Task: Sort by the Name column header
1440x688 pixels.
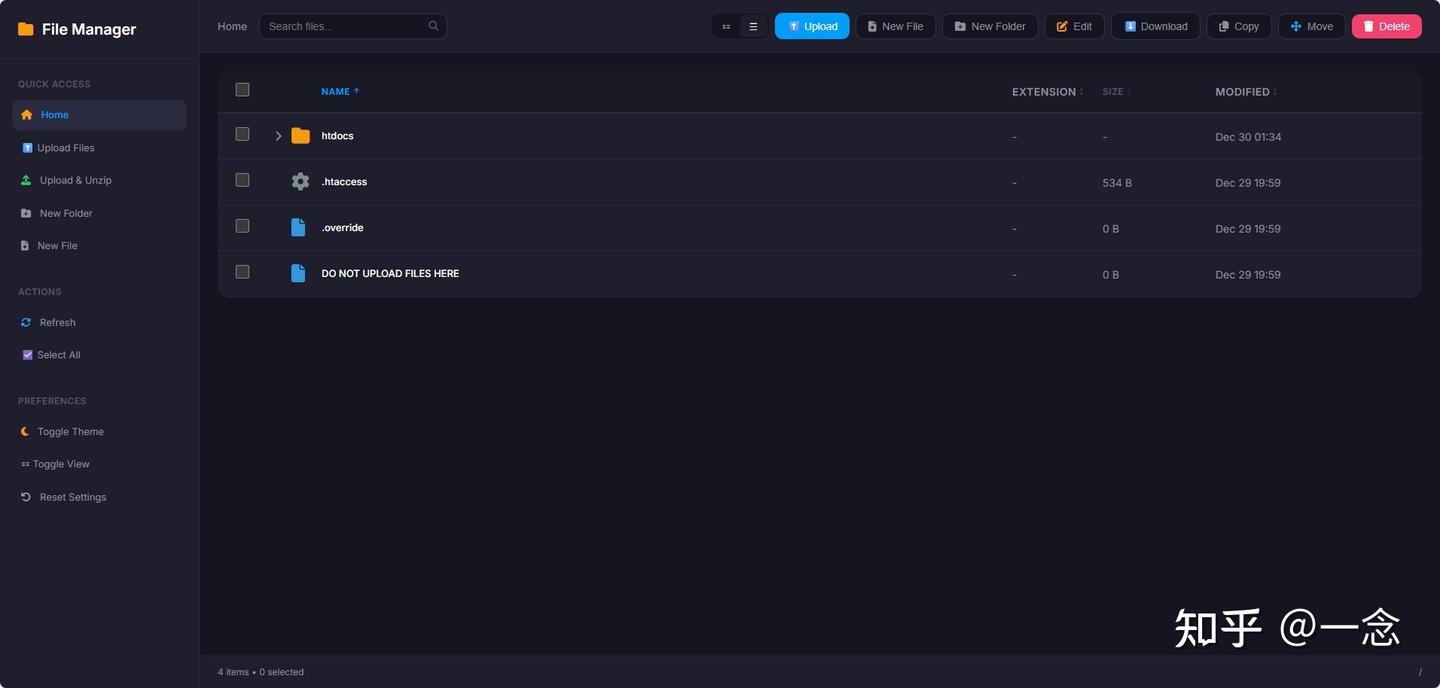Action: [335, 92]
